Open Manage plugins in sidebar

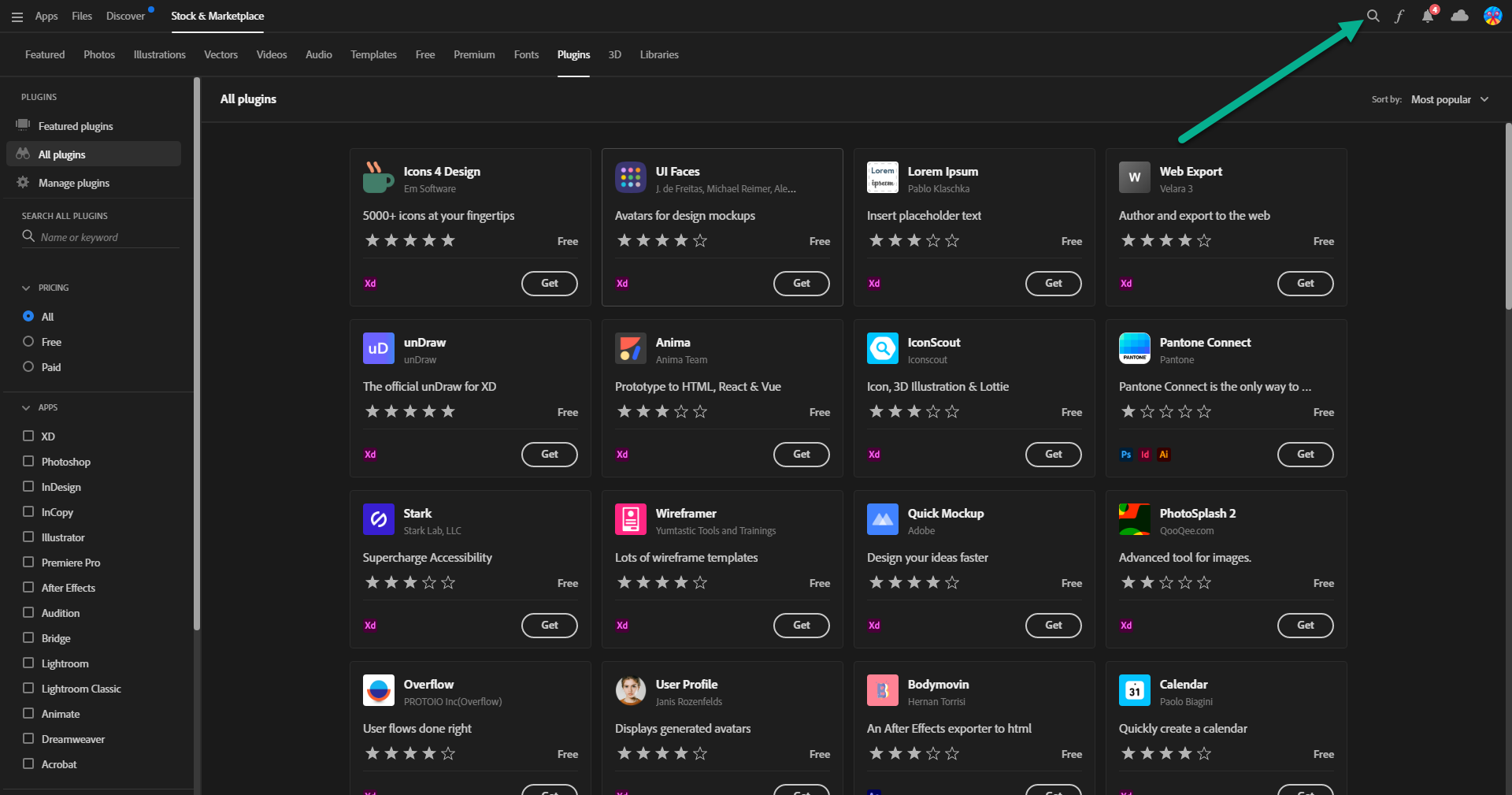[x=74, y=183]
